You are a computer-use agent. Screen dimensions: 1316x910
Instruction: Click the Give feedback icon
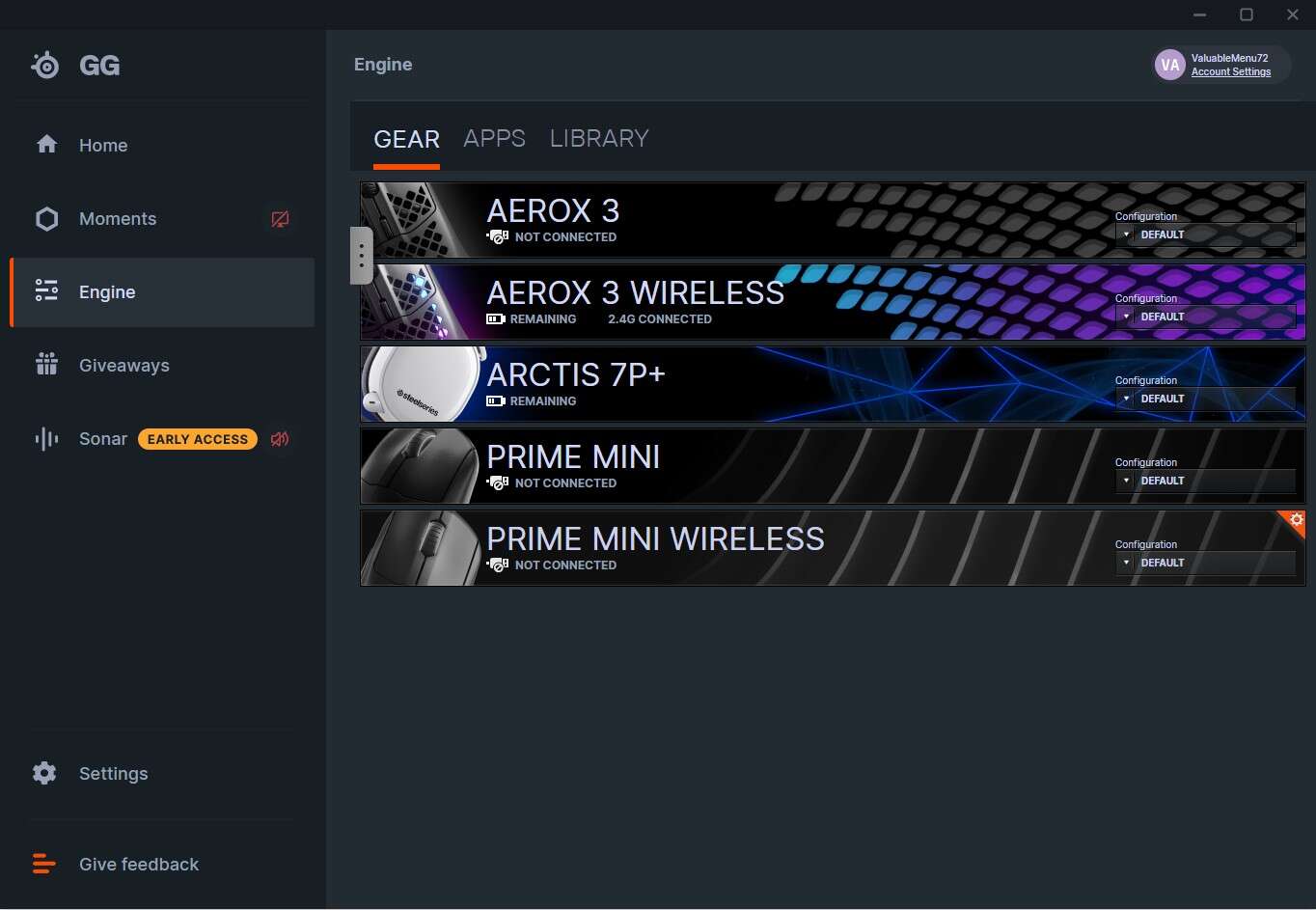coord(44,864)
